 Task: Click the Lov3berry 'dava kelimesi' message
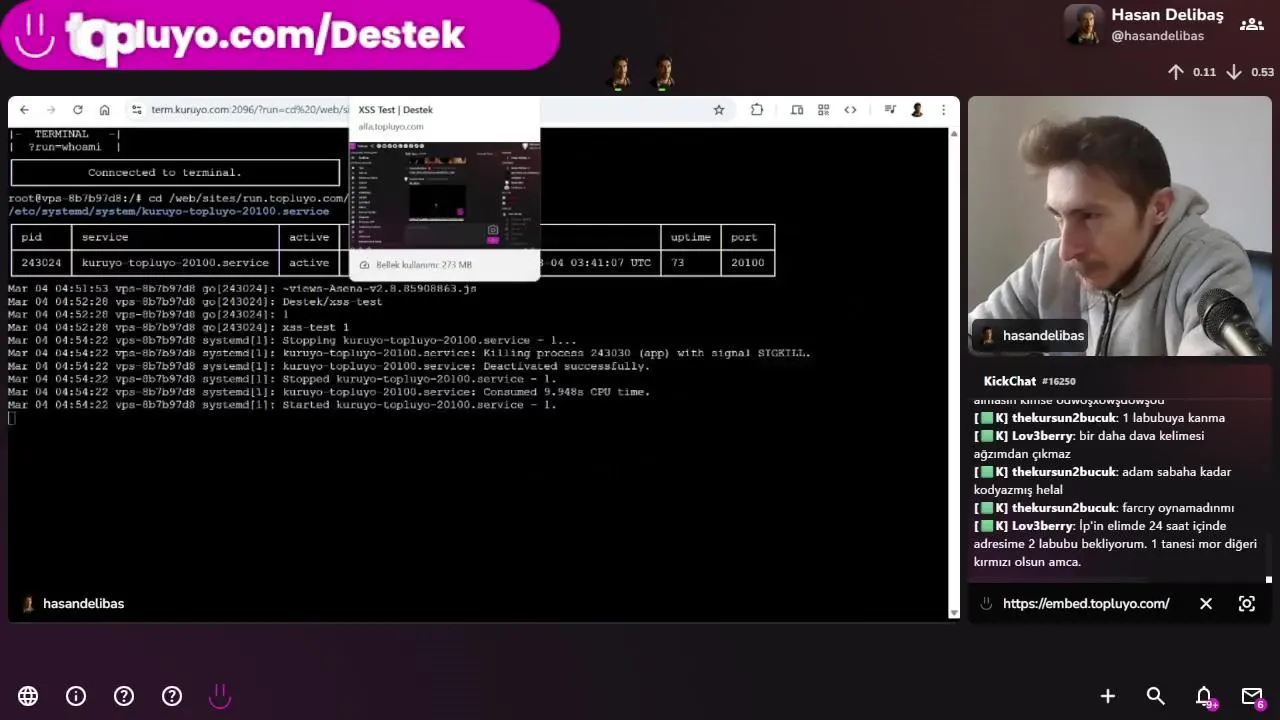coord(1090,445)
